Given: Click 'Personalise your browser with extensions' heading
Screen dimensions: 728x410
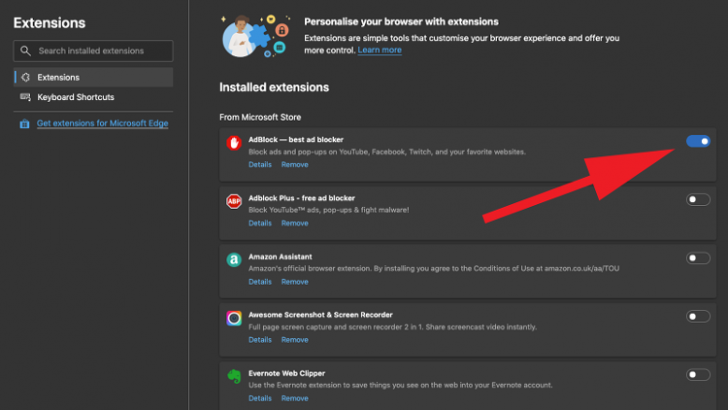Looking at the screenshot, I should pos(401,22).
